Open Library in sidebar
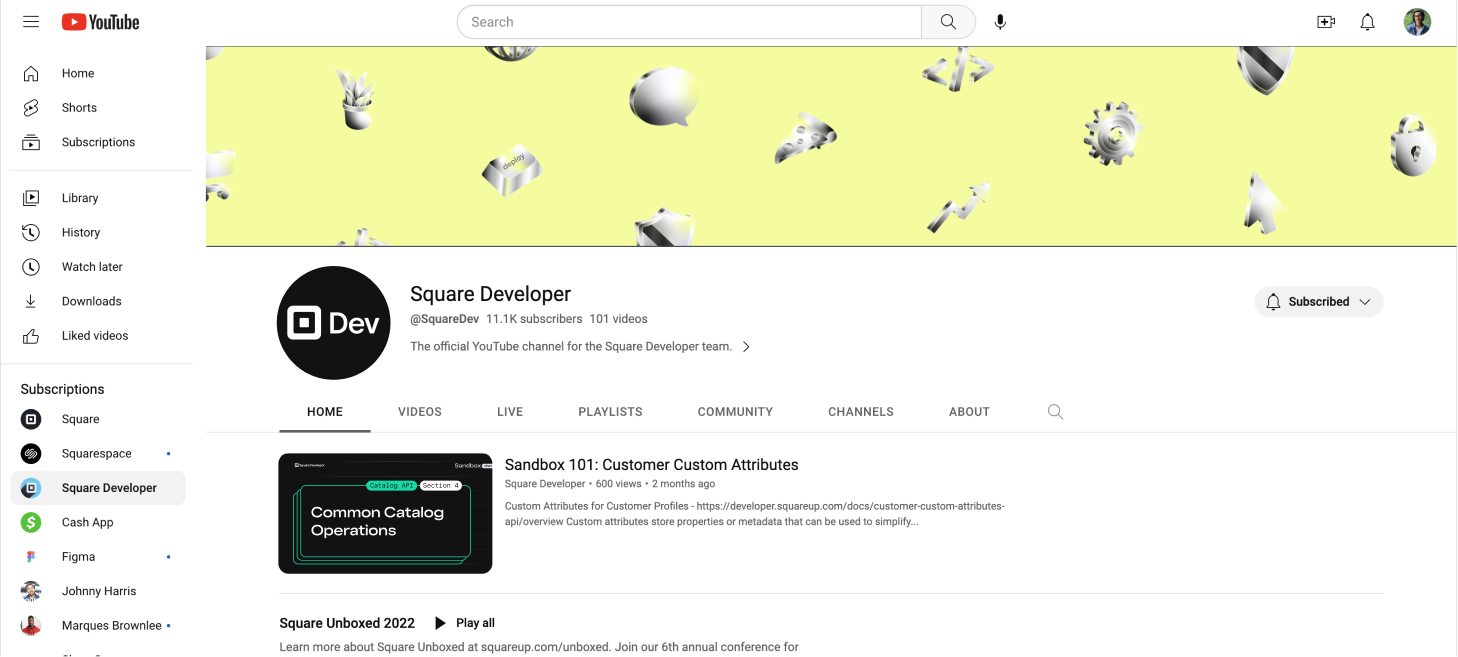 point(97,198)
